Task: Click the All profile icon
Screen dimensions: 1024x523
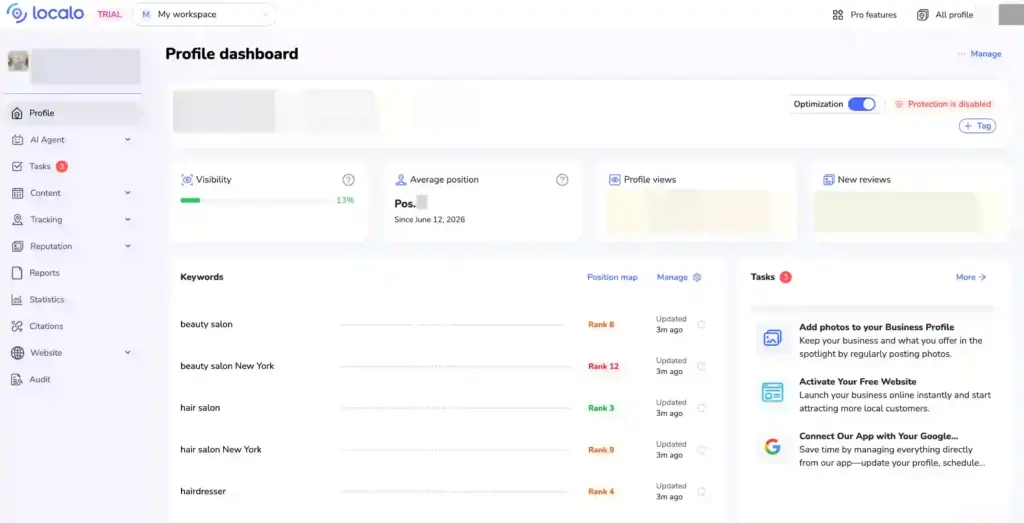Action: click(922, 14)
